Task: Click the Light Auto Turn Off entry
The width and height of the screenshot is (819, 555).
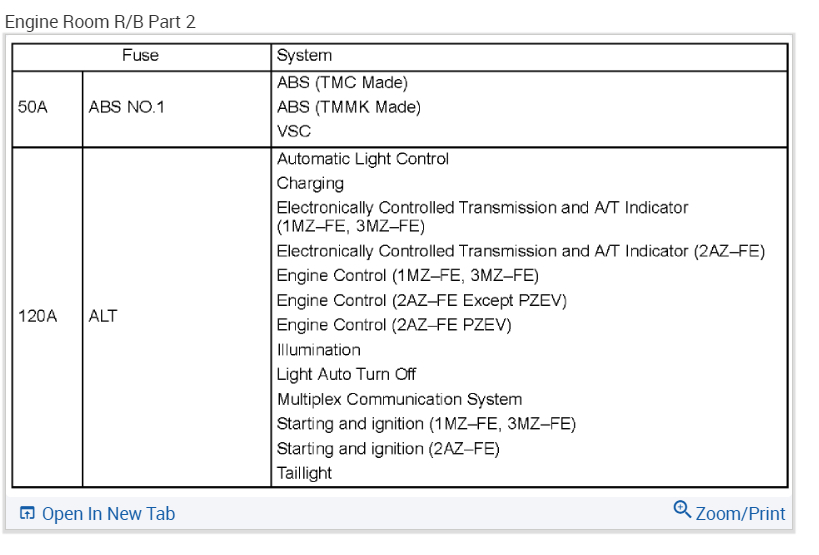Action: pyautogui.click(x=346, y=374)
